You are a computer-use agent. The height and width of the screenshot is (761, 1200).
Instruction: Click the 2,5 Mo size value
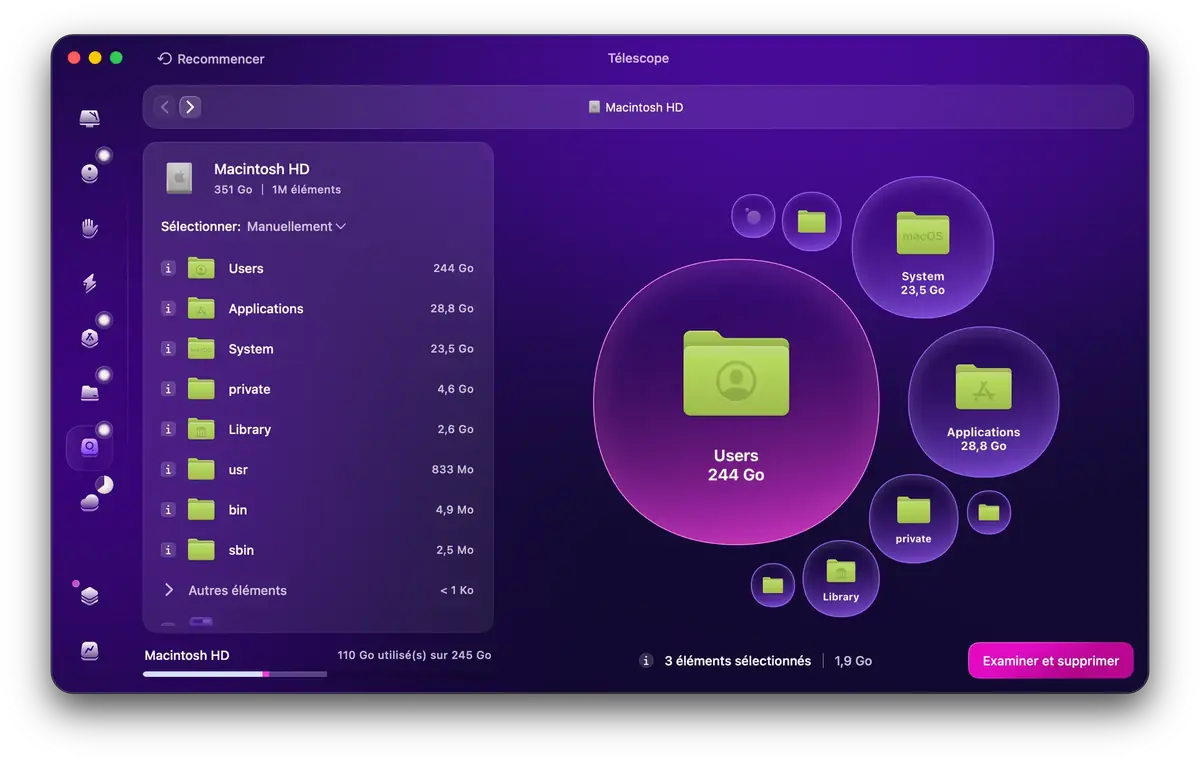455,550
